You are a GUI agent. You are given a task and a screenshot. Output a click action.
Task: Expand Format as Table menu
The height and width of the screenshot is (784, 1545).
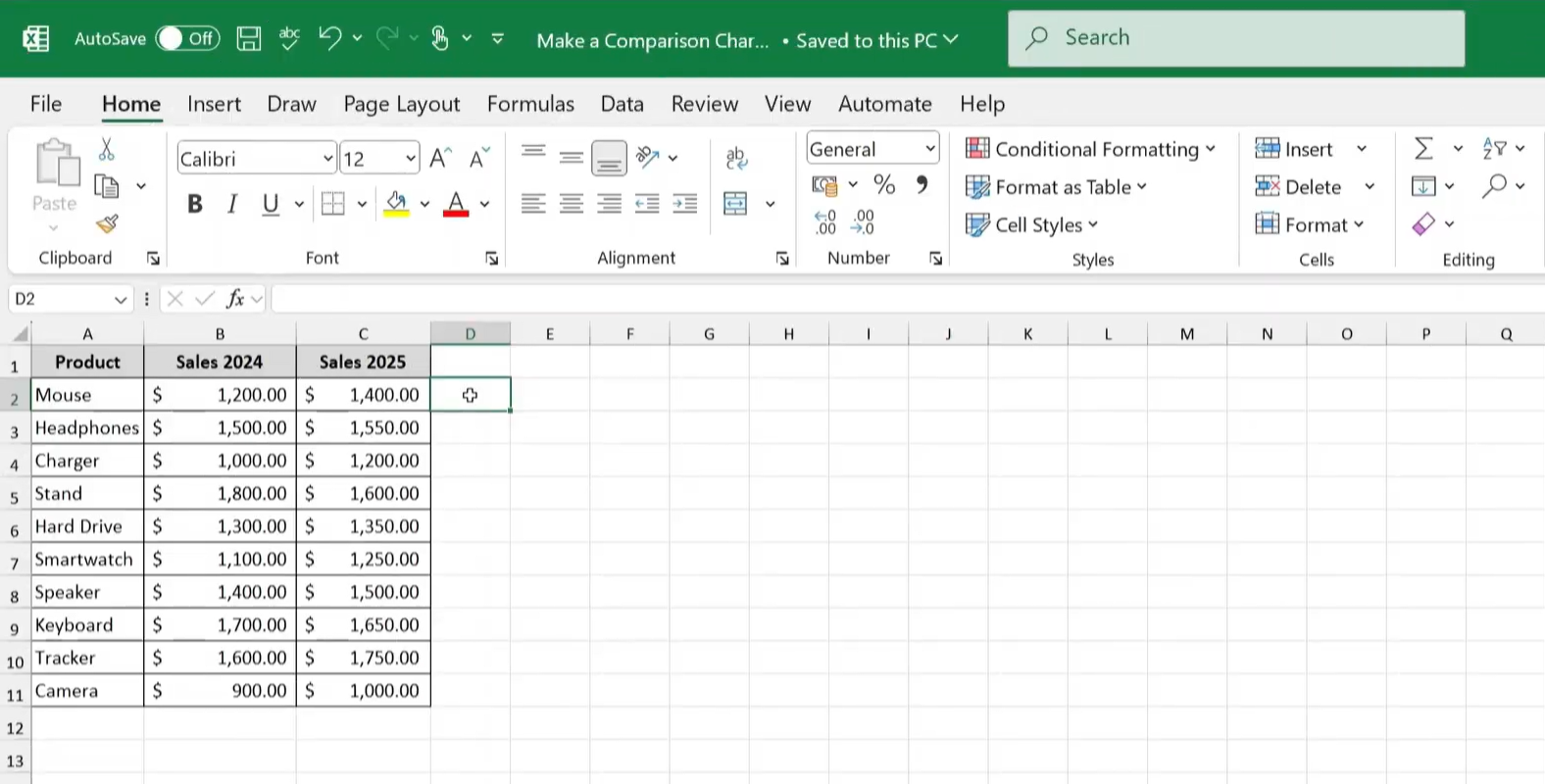coord(1056,186)
